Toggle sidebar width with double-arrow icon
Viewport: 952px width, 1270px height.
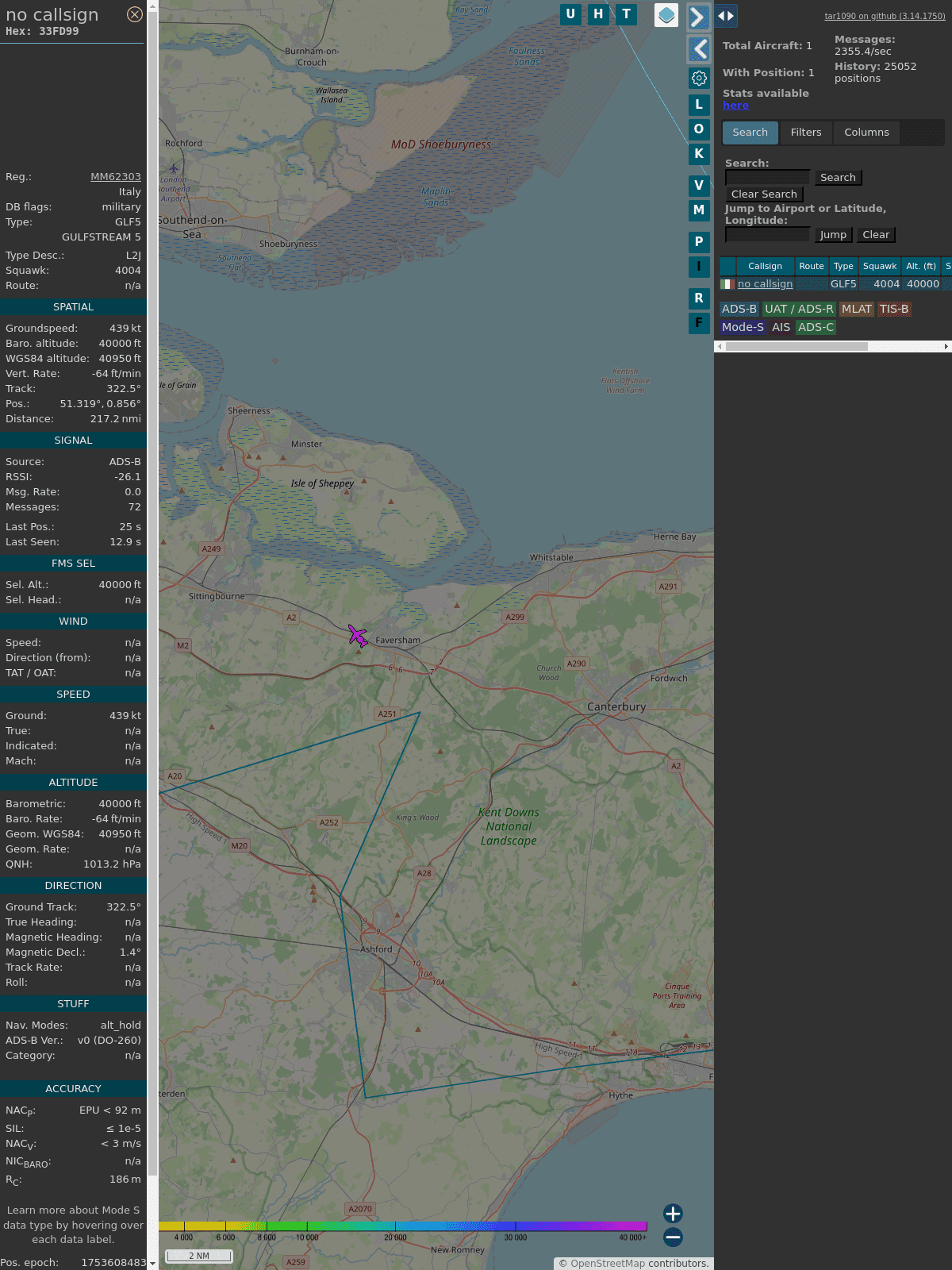coord(726,15)
